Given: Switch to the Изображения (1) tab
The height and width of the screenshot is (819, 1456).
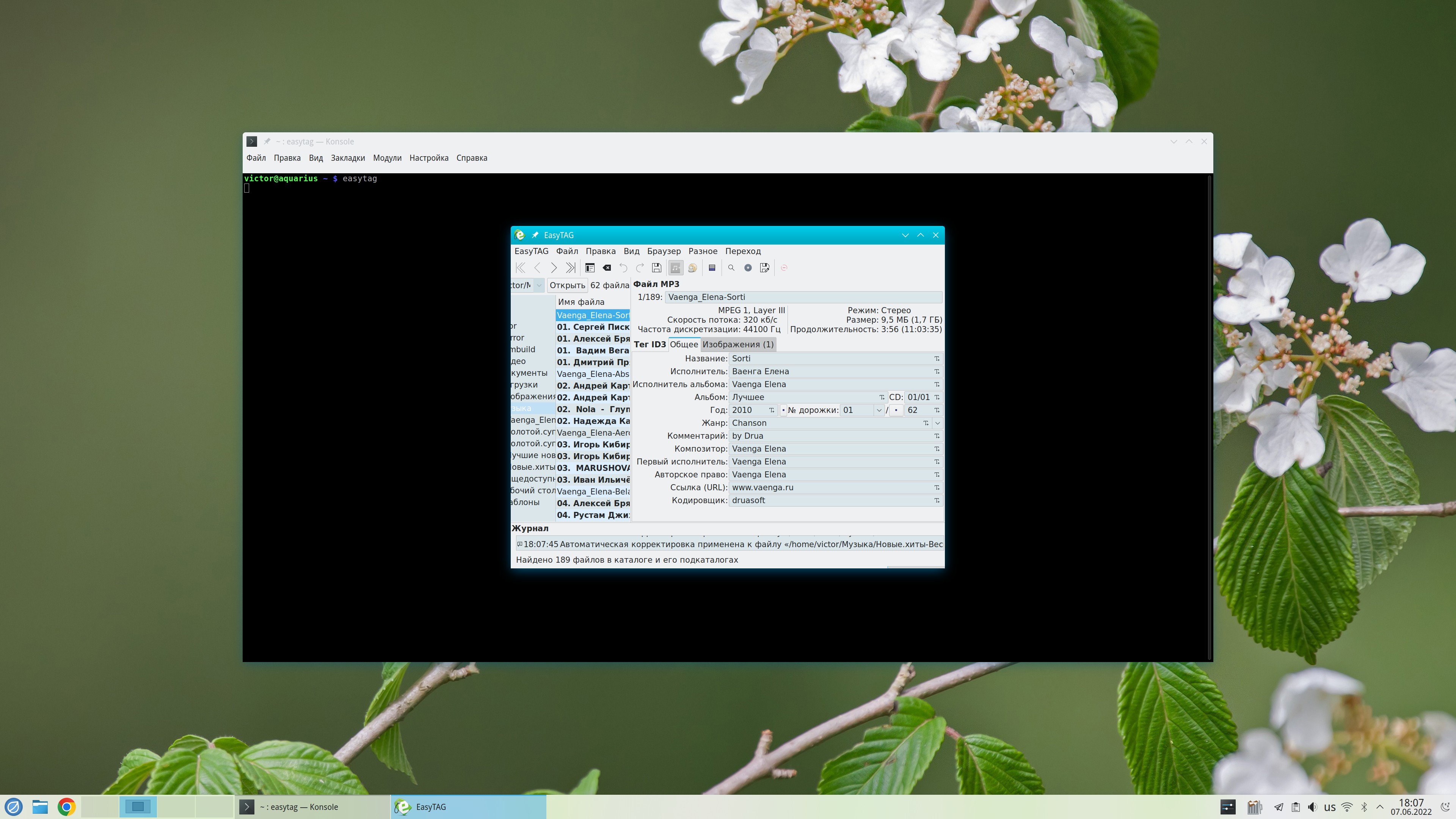Looking at the screenshot, I should tap(737, 344).
